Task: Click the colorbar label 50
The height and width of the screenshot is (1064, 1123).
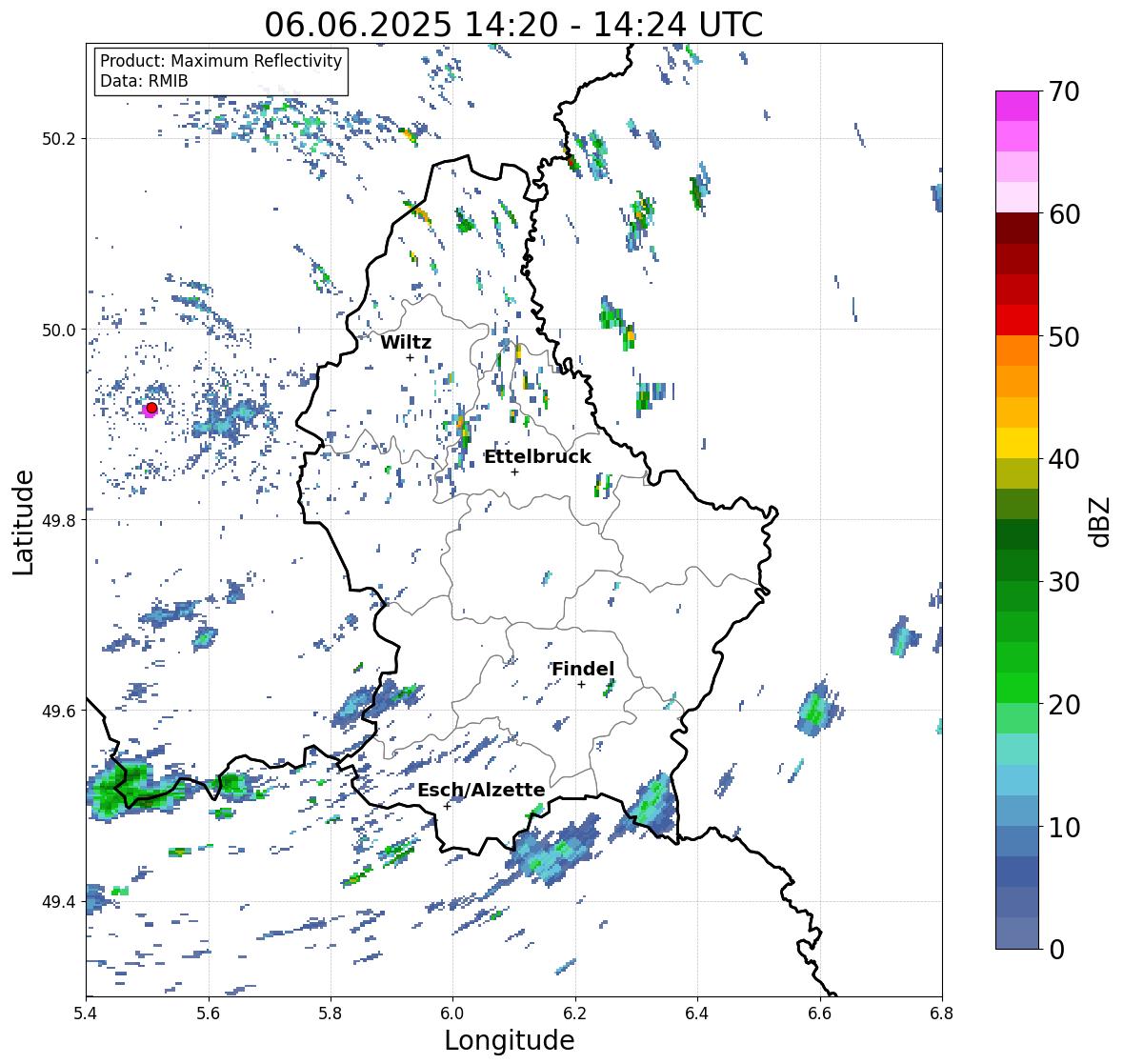Action: point(1064,337)
